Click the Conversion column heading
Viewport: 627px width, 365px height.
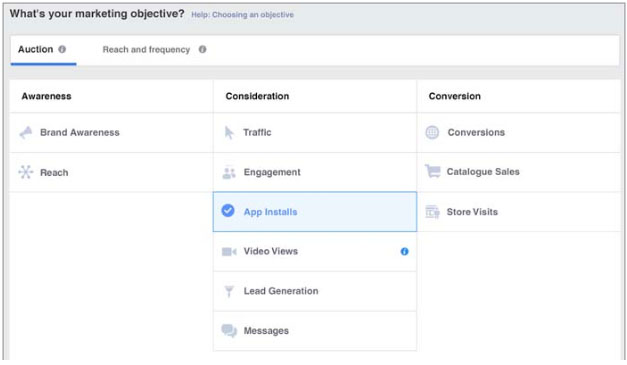(455, 96)
